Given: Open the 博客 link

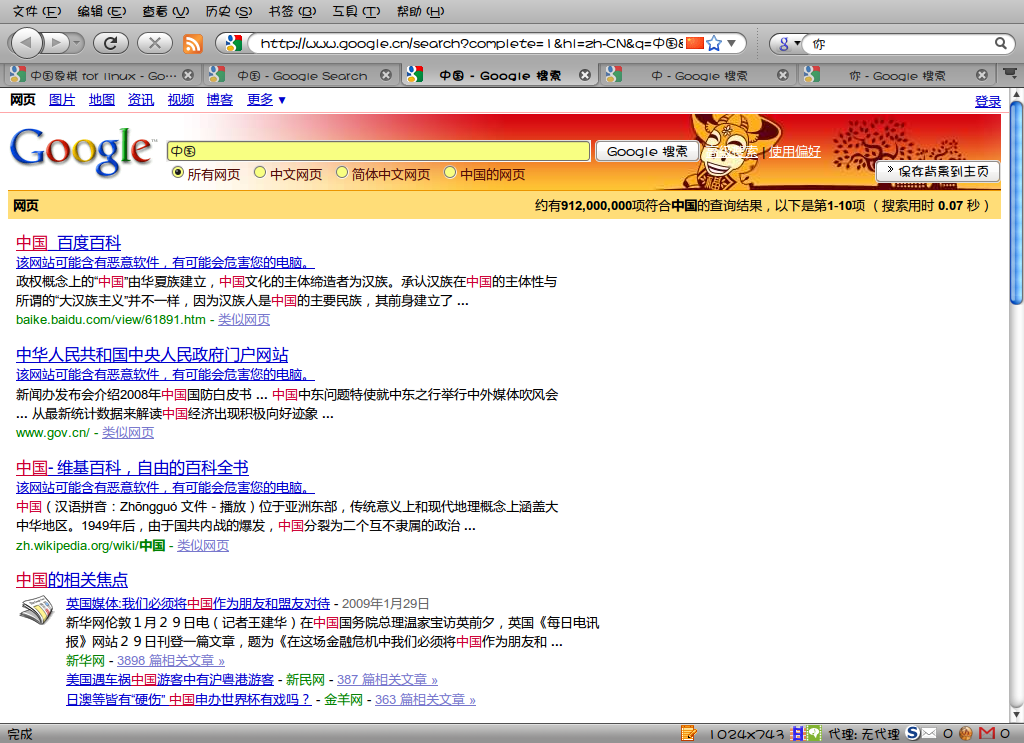Looking at the screenshot, I should coord(220,100).
